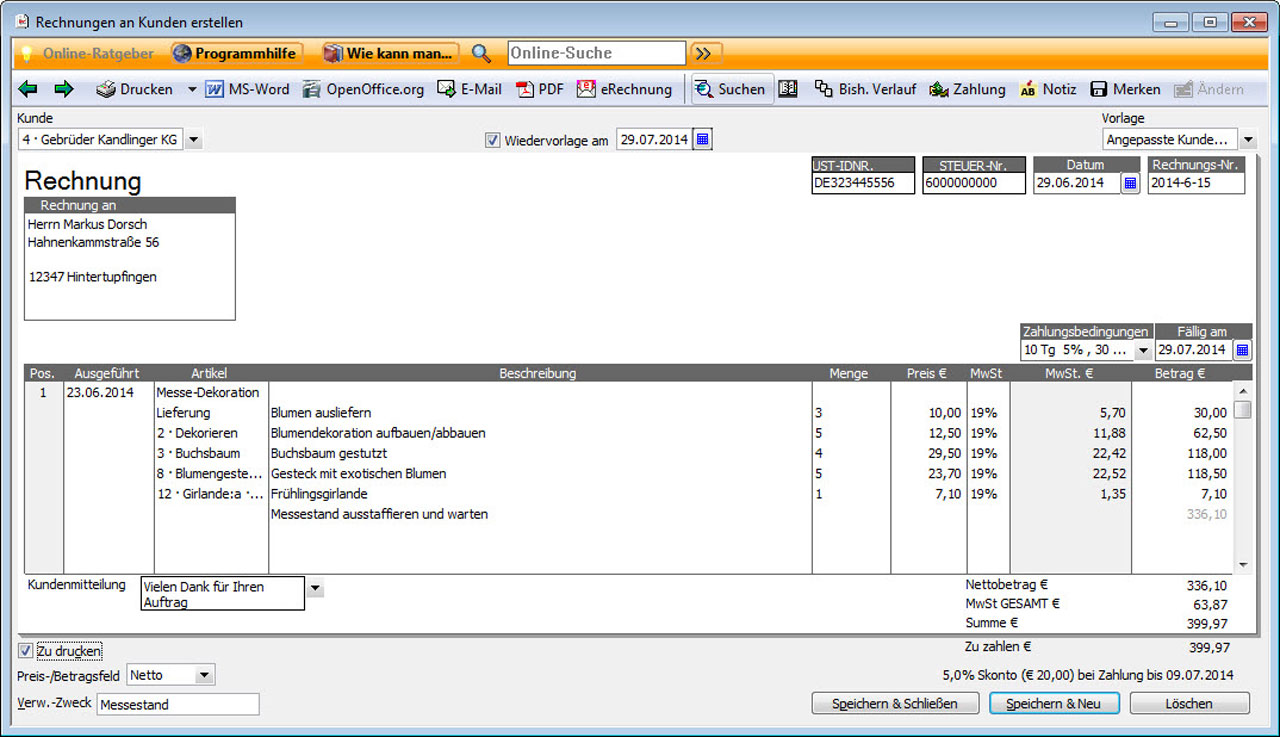
Task: Create a PDF of the invoice
Action: 540,89
